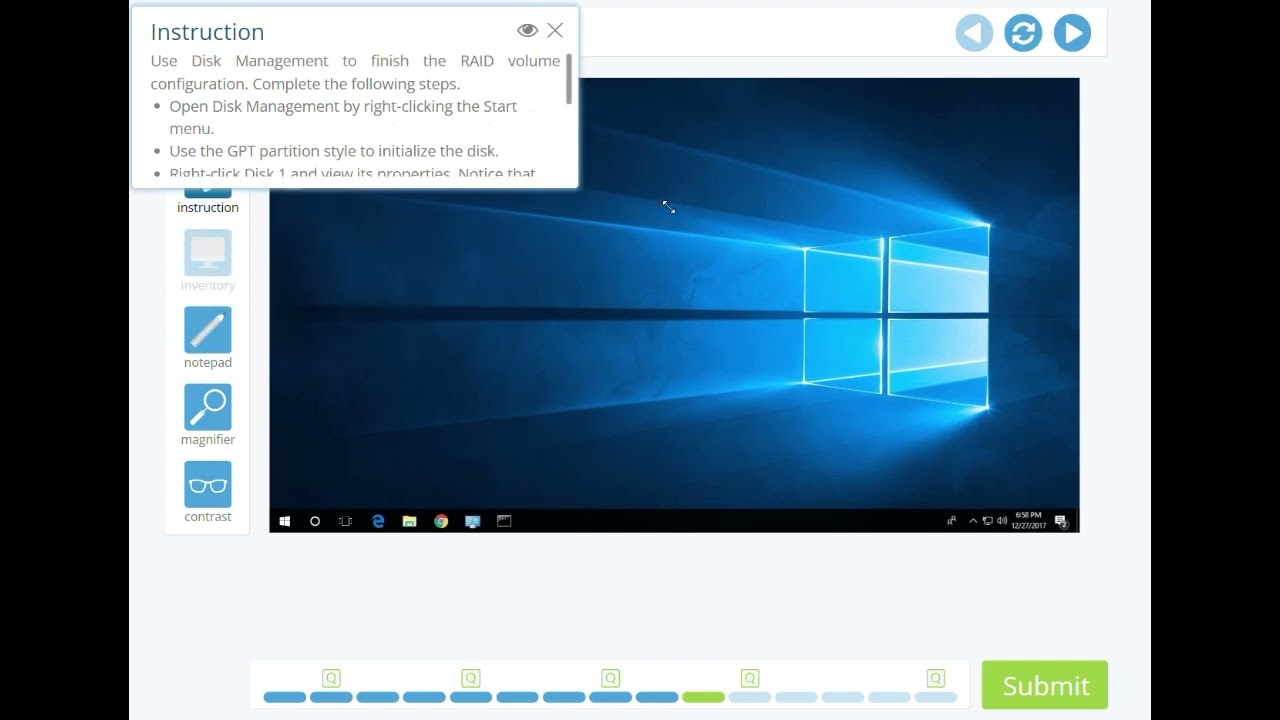Click the People icon in the system tray

(951, 521)
